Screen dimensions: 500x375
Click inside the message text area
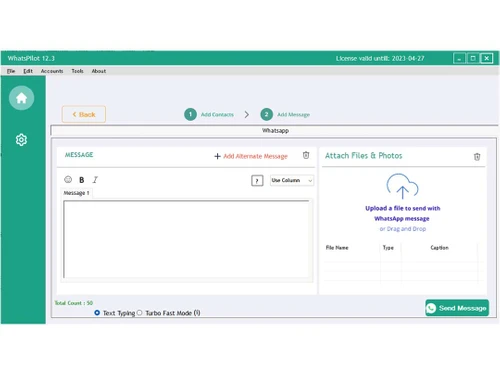(187, 239)
